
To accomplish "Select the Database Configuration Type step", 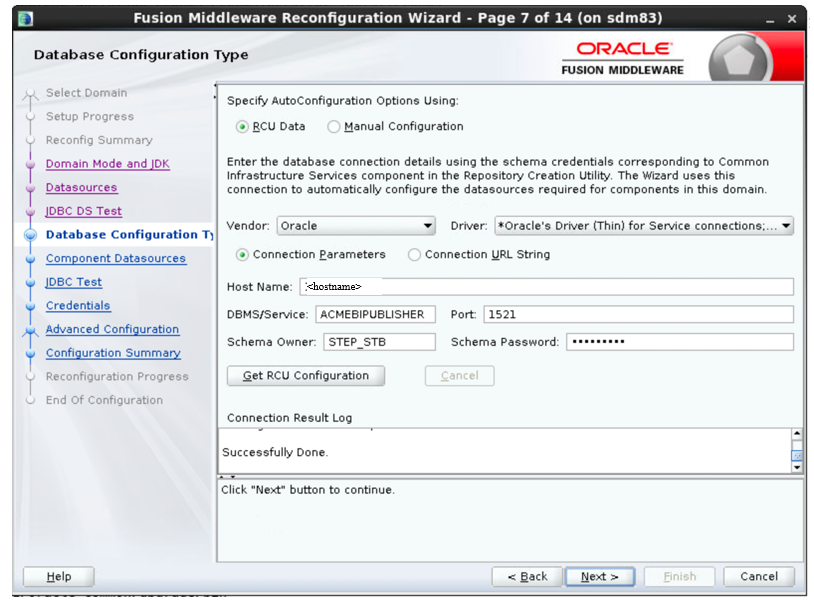I will (129, 235).
